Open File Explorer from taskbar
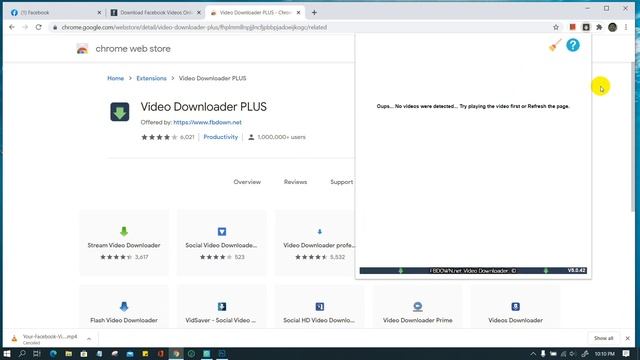640x360 pixels. pos(69,354)
